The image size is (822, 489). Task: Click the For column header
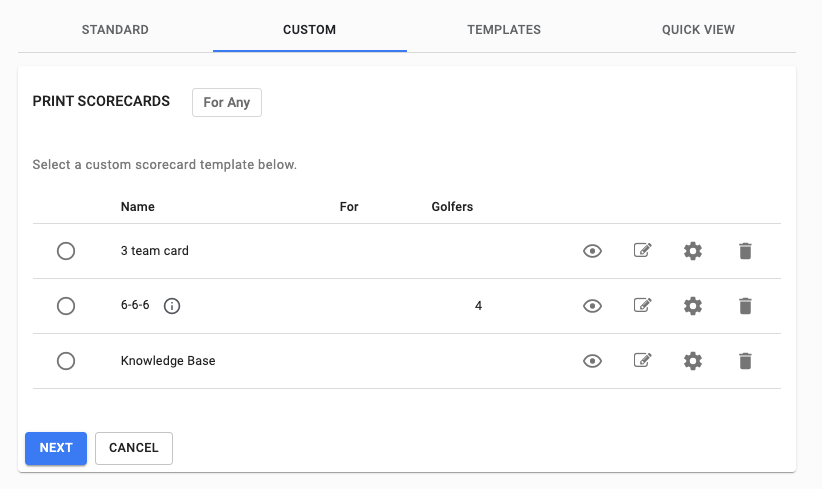point(349,207)
